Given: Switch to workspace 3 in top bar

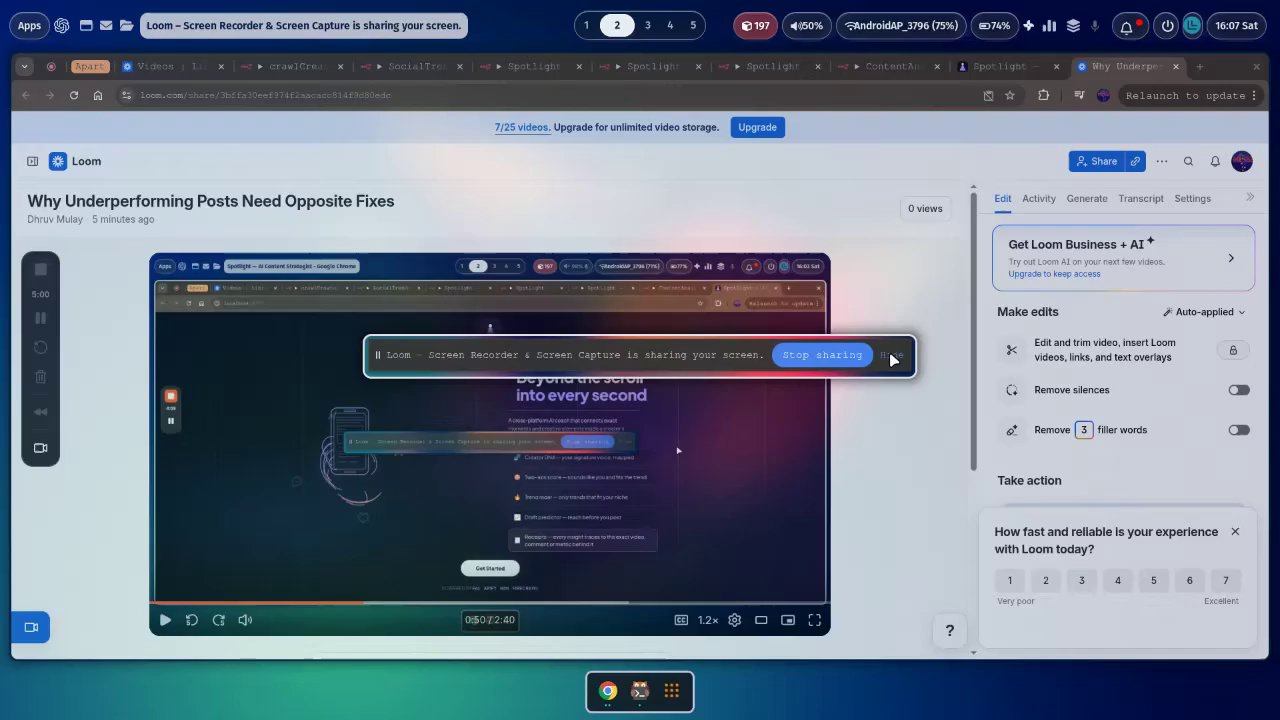Looking at the screenshot, I should pos(647,25).
